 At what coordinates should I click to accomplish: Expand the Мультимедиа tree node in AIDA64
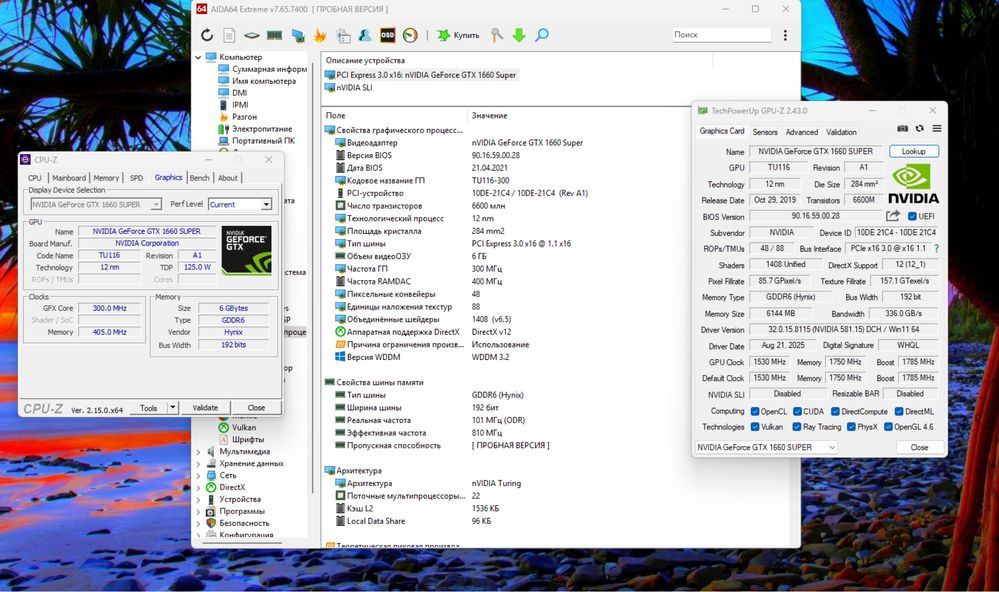[198, 452]
